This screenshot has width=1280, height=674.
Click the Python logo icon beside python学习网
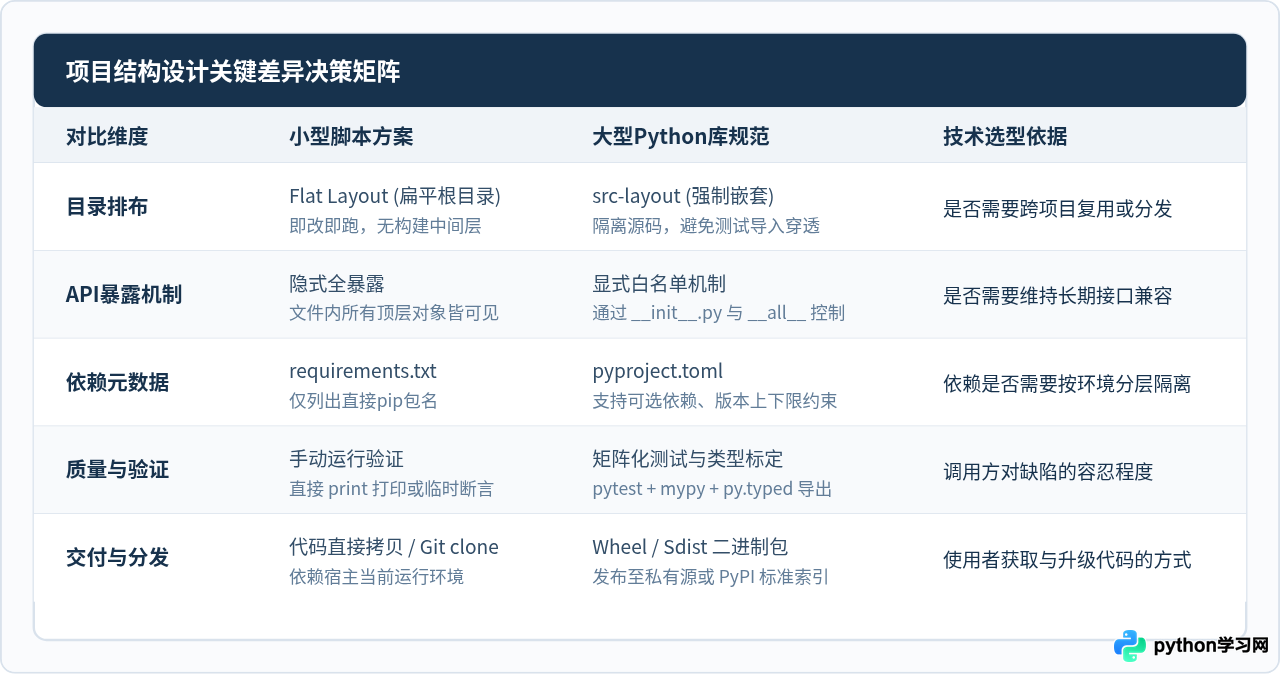coord(1130,646)
